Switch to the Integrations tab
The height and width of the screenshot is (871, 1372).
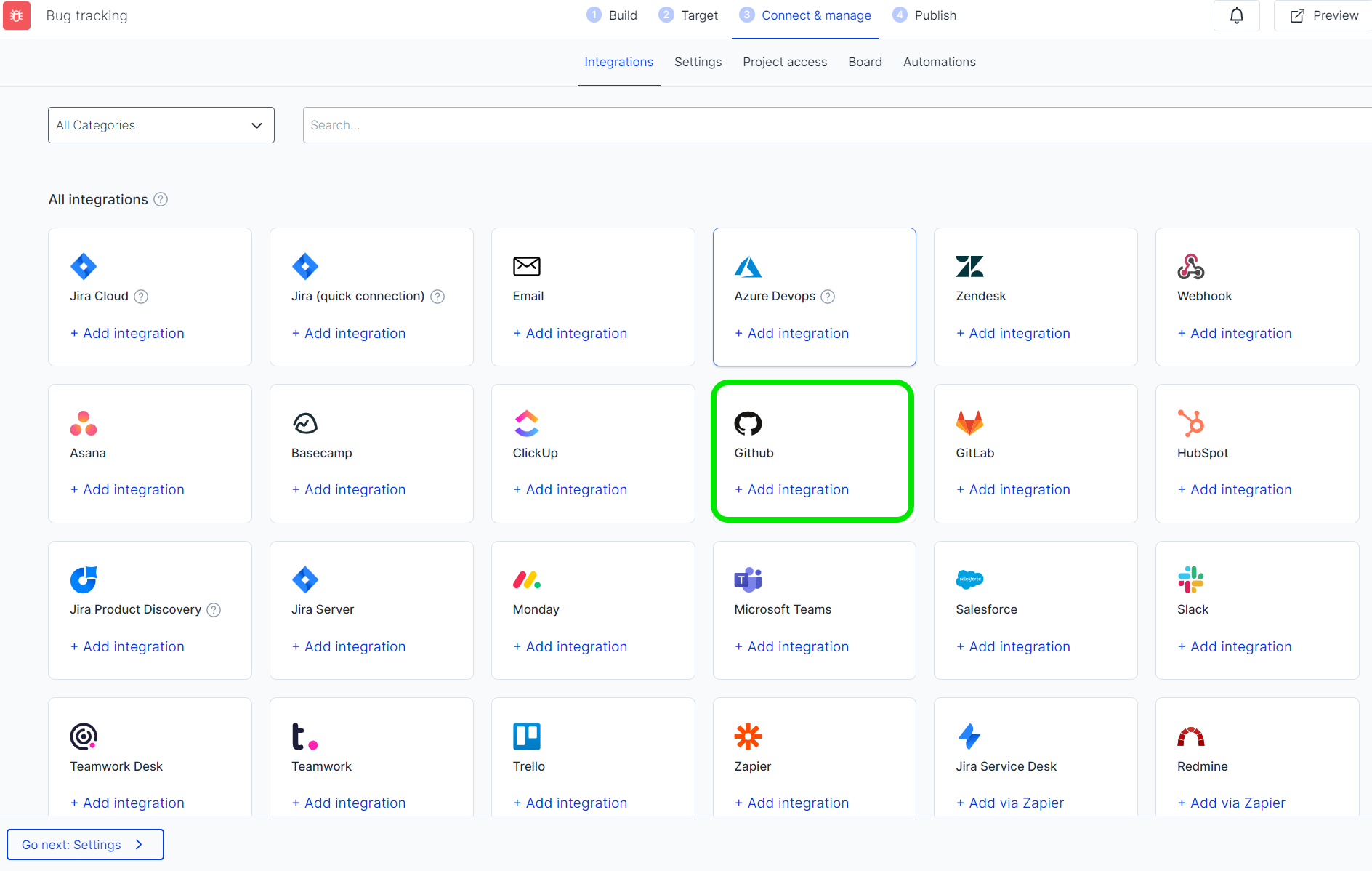point(619,62)
